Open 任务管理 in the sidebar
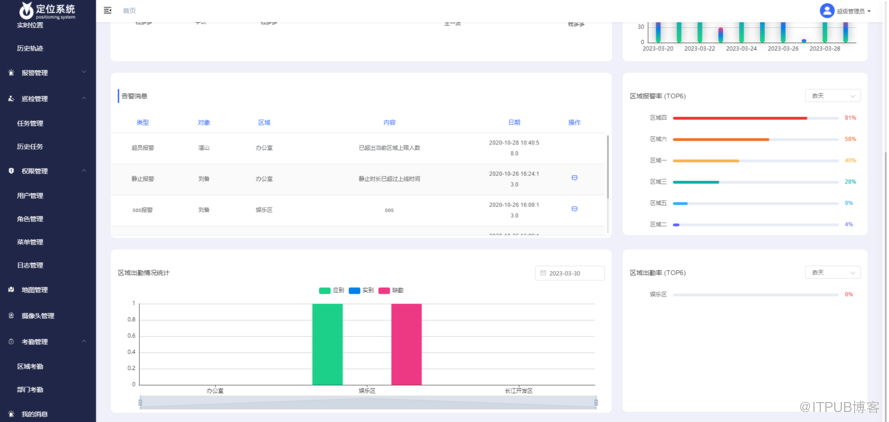 coord(30,123)
